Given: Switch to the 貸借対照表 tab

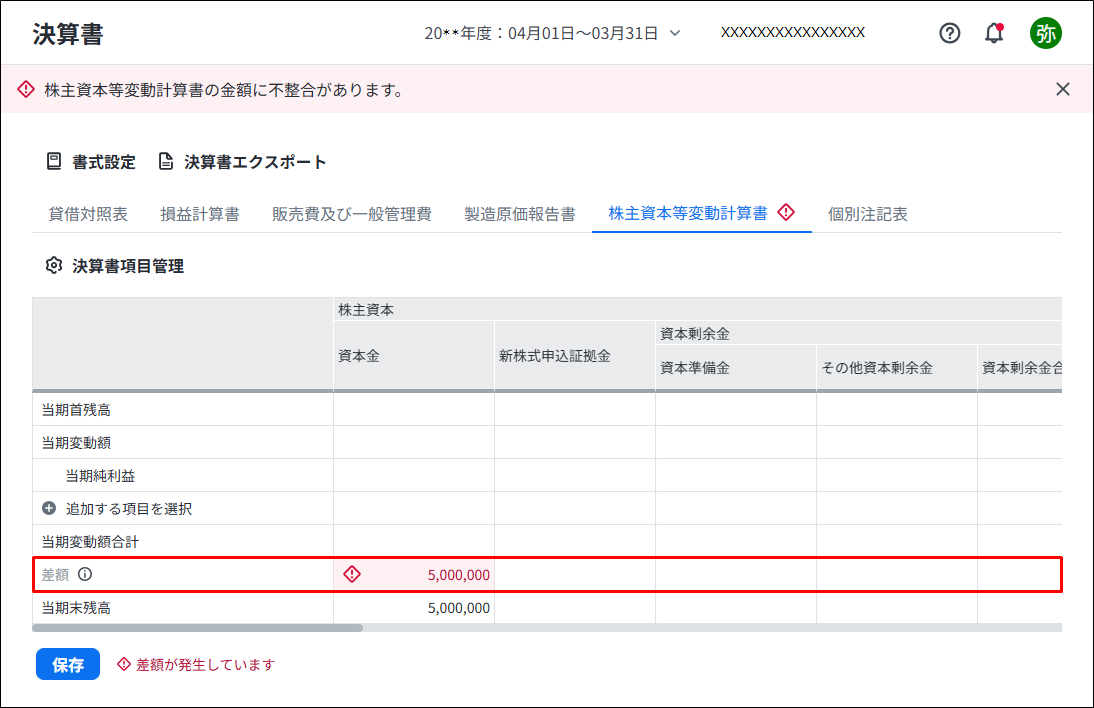Looking at the screenshot, I should 88,214.
